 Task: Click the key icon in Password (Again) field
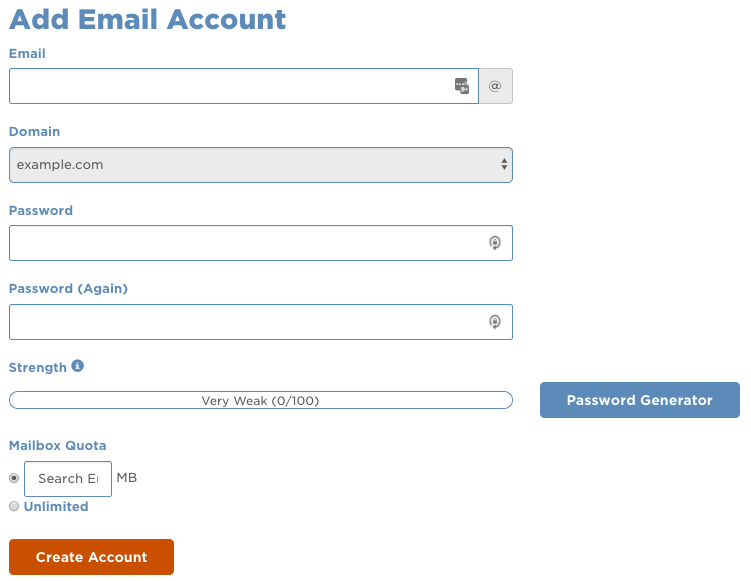point(495,322)
